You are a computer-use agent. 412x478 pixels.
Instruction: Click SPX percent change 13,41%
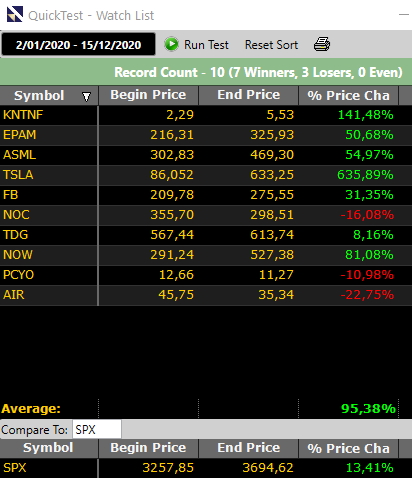pos(369,468)
